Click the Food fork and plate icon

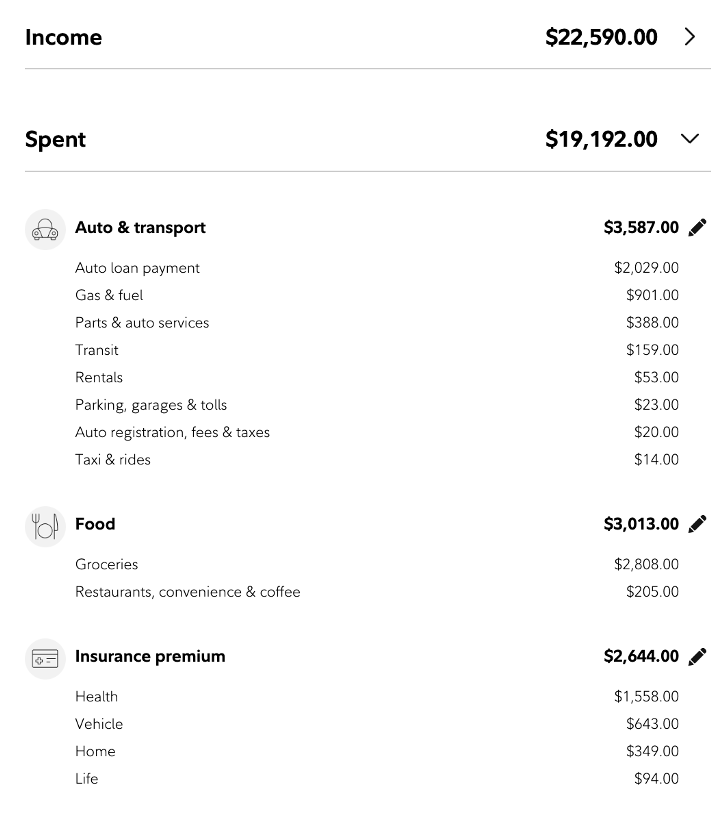(x=45, y=526)
